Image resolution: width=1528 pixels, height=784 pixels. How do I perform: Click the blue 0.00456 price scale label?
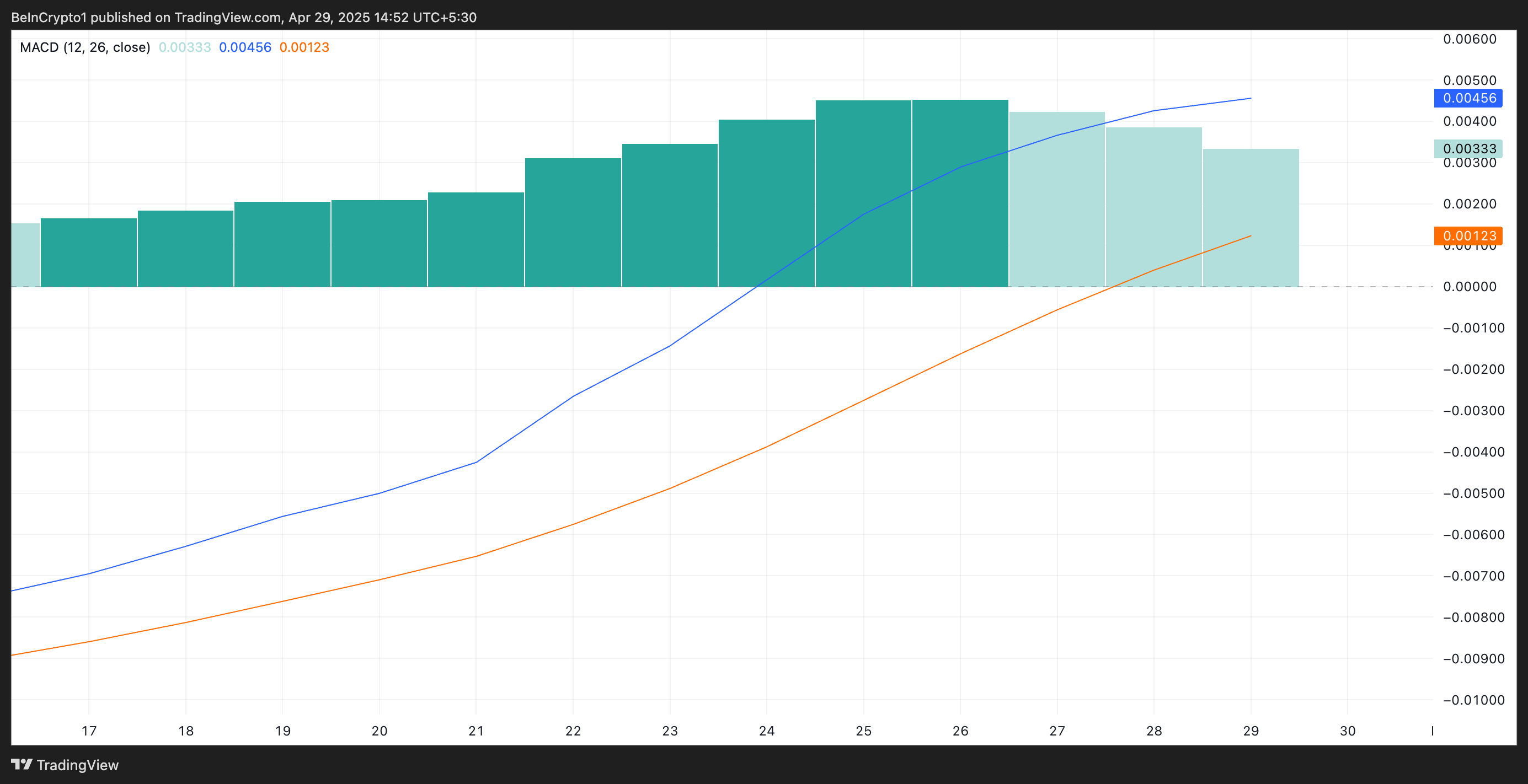point(1468,99)
